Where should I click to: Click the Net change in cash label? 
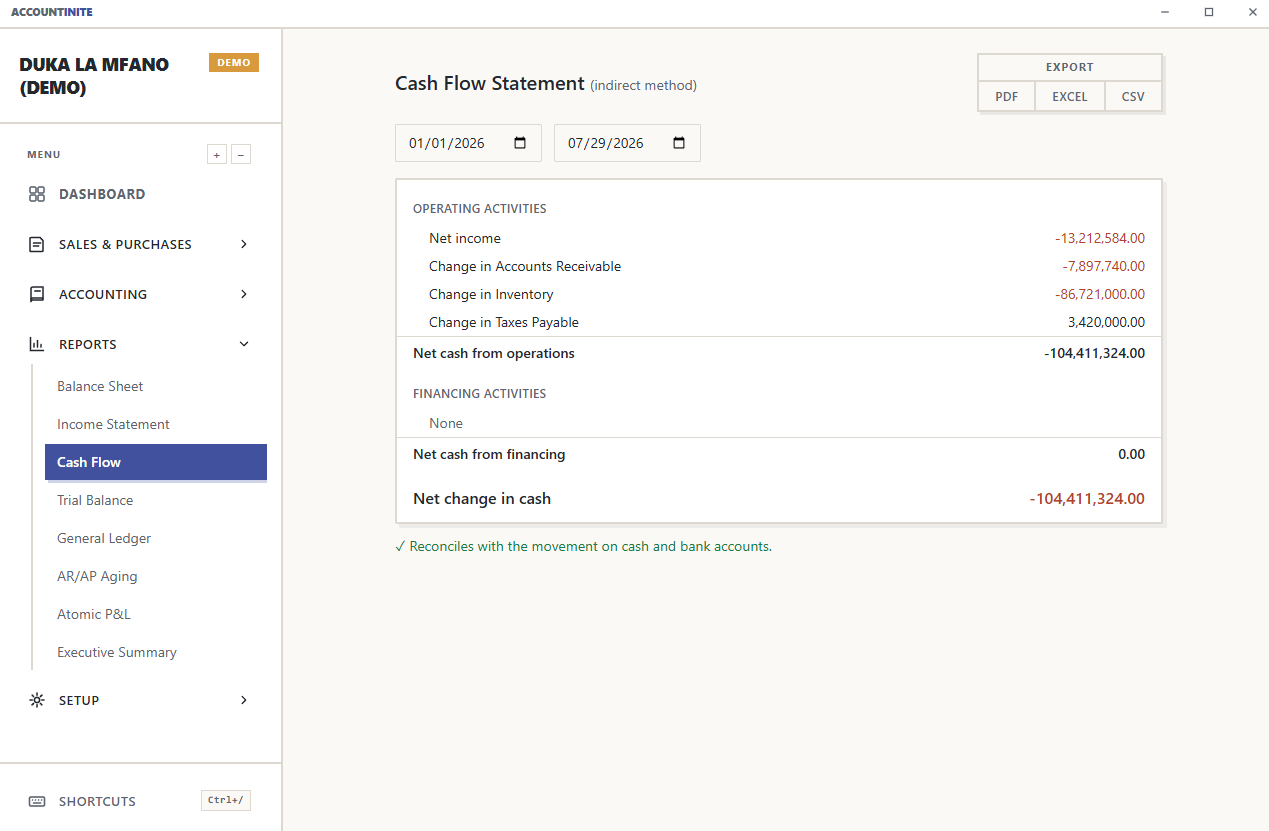(482, 498)
